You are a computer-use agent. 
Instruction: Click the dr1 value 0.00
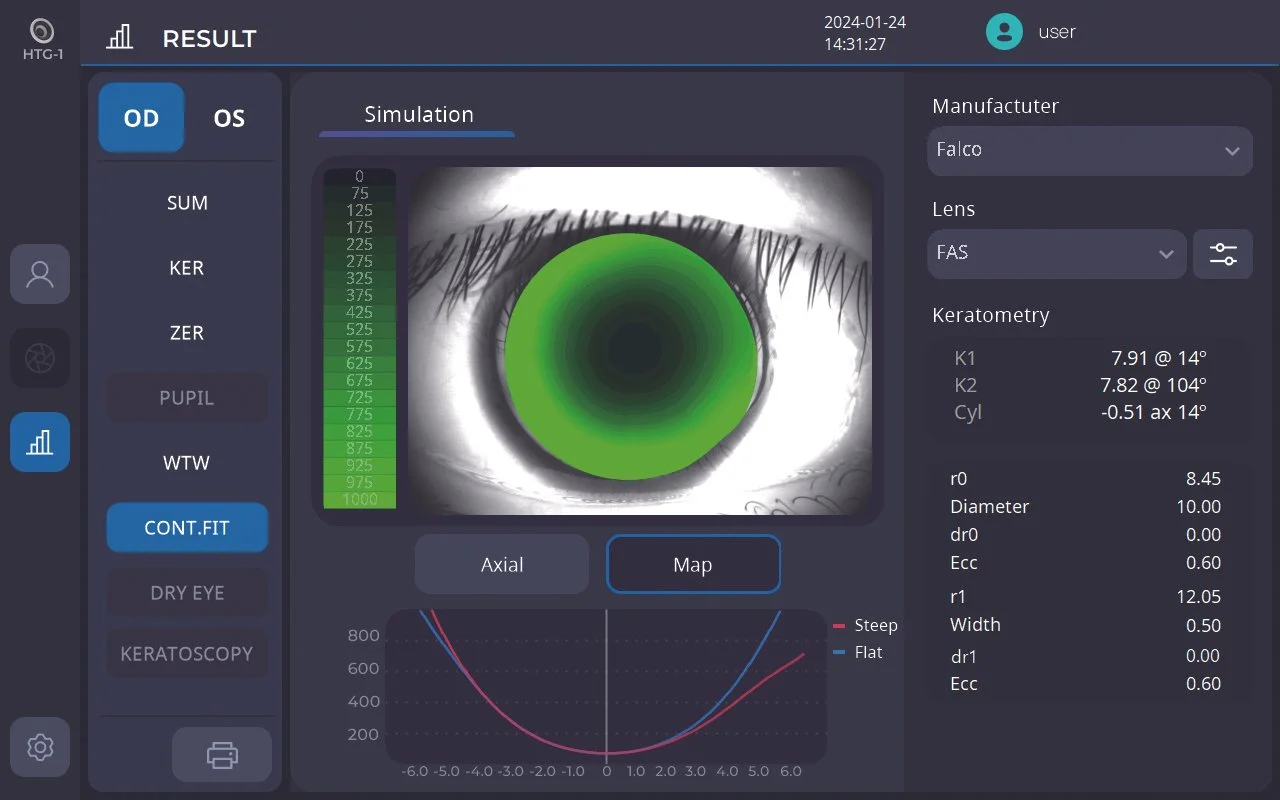tap(1203, 656)
